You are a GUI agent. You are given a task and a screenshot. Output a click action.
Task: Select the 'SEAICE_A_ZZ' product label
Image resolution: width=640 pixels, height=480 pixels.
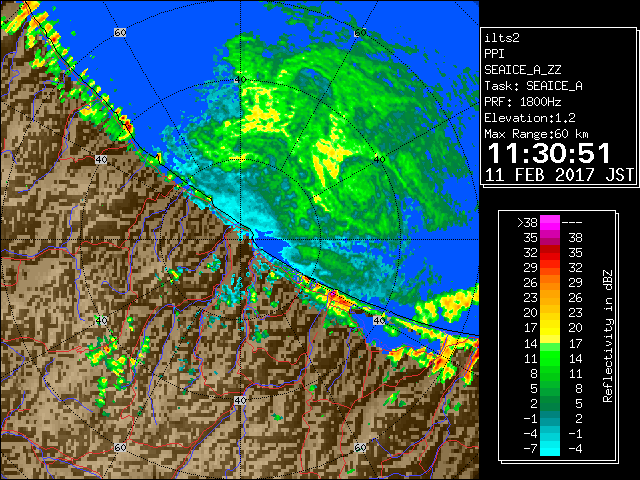click(522, 70)
